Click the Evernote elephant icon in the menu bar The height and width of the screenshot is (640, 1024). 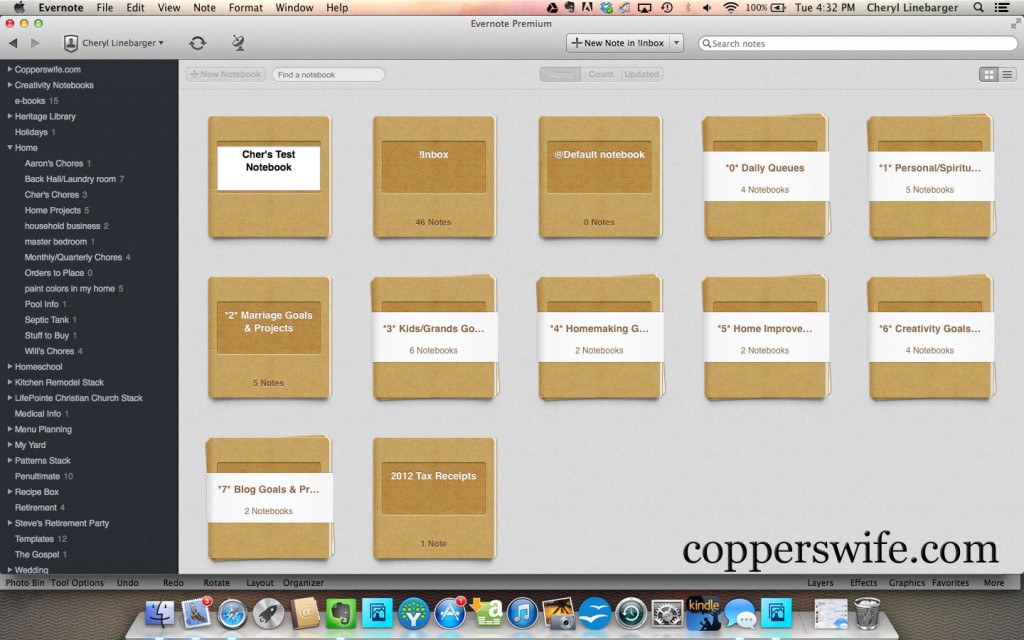569,8
